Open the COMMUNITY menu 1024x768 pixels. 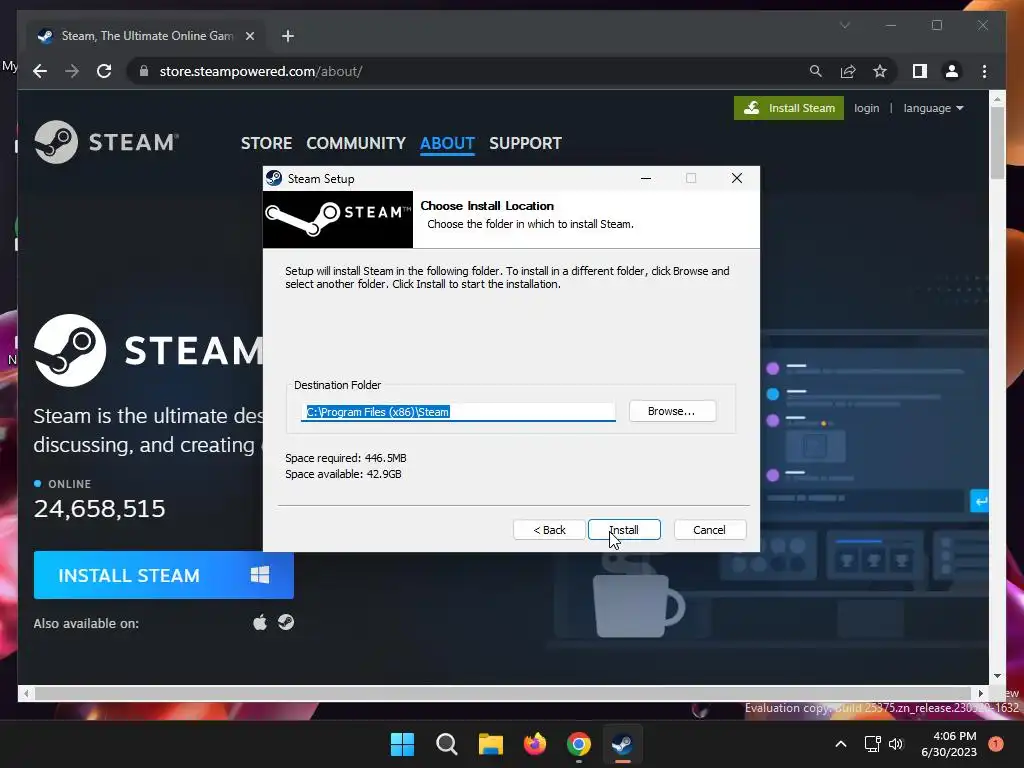(x=356, y=143)
